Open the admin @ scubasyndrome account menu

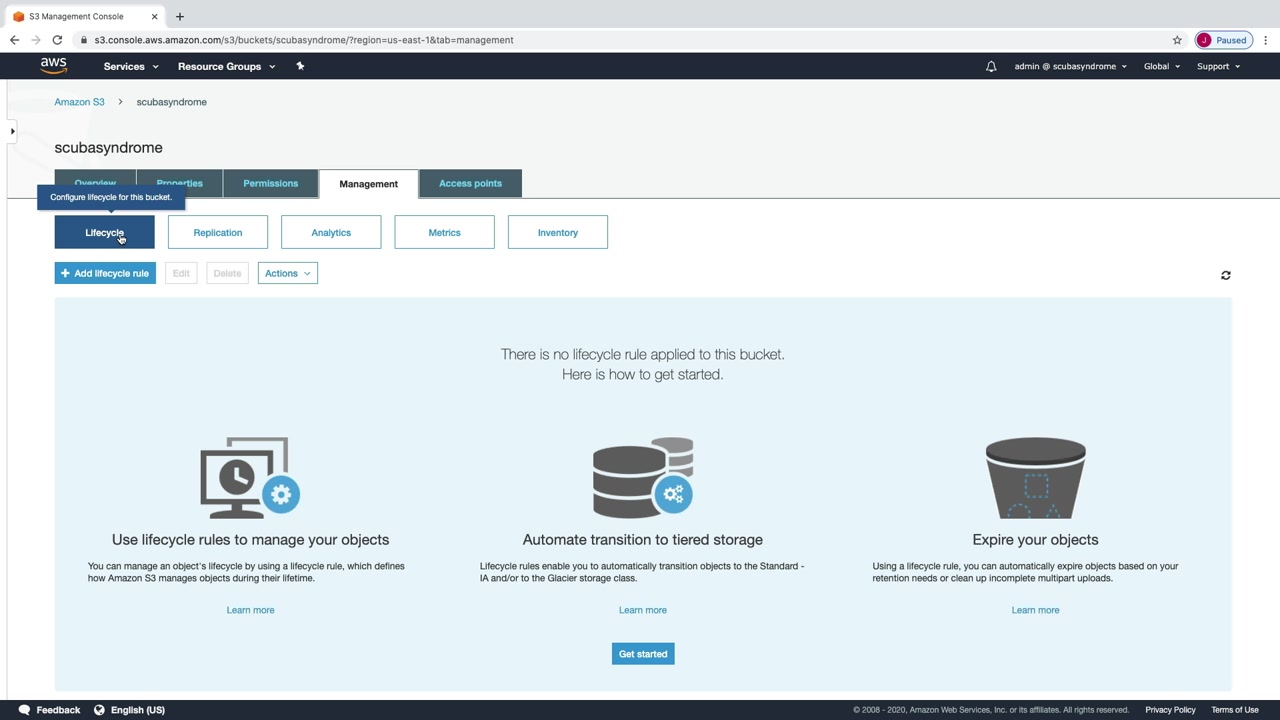[1070, 66]
